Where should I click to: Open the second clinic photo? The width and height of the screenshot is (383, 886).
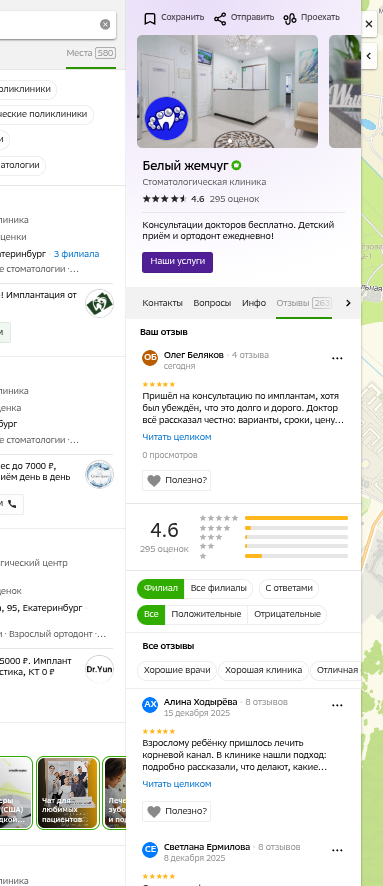[345, 91]
